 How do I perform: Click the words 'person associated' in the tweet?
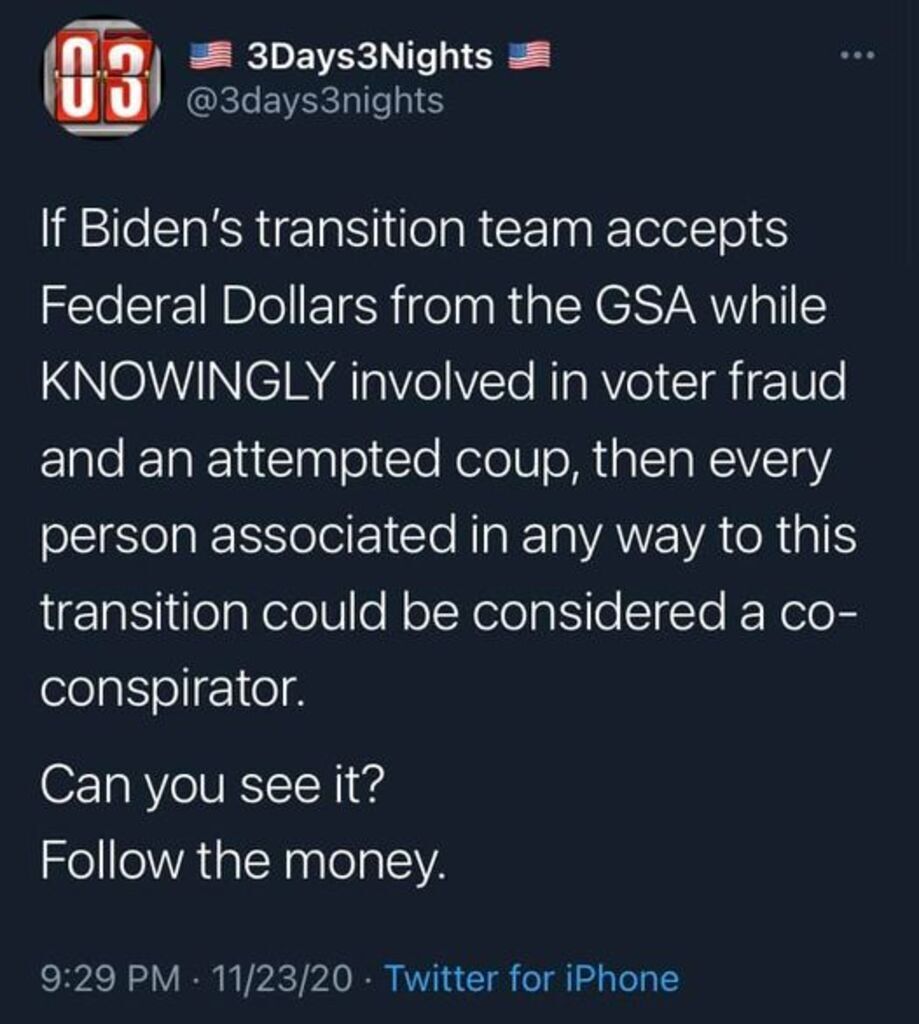pyautogui.click(x=254, y=535)
